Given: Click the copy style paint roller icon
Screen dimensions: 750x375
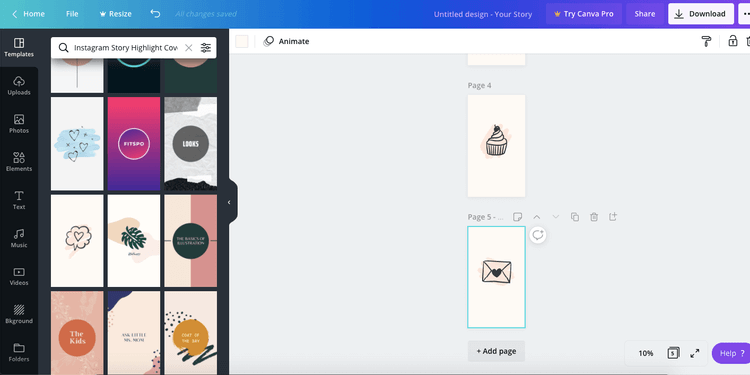Looking at the screenshot, I should point(706,41).
